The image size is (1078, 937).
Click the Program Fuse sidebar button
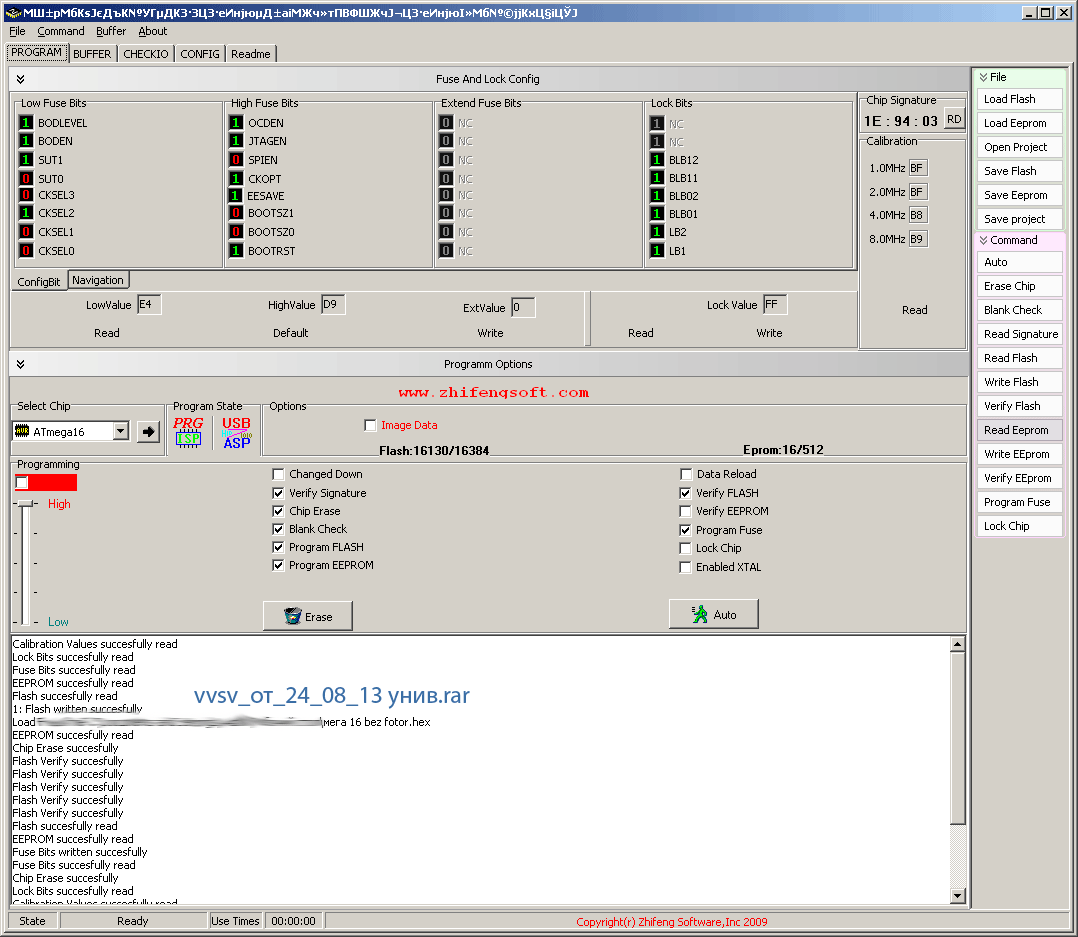coord(1020,502)
